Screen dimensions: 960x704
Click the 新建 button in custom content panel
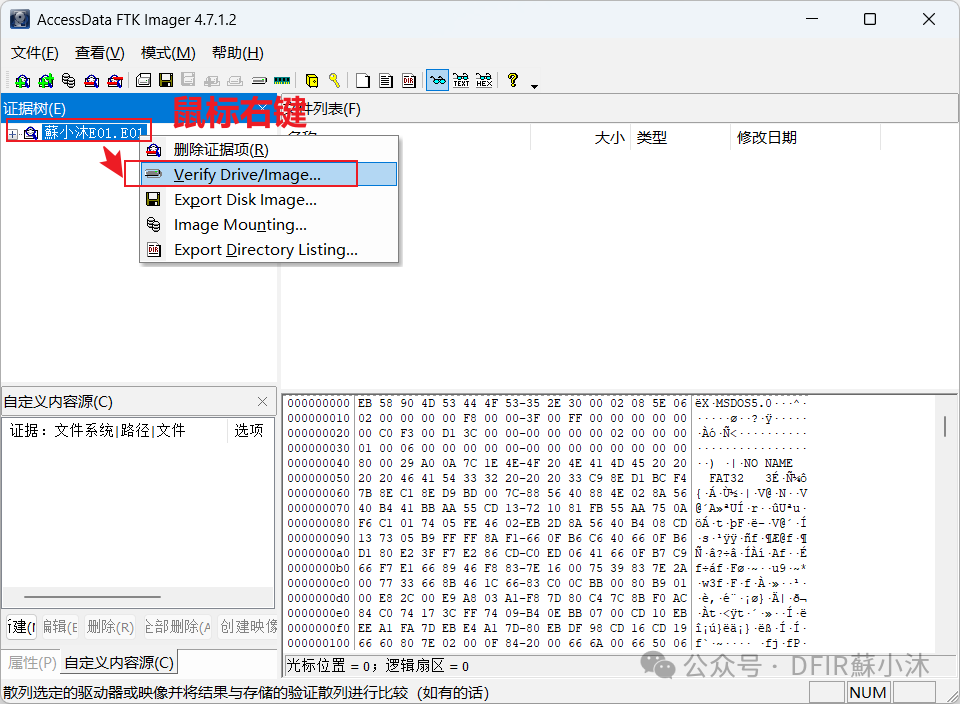(x=21, y=627)
